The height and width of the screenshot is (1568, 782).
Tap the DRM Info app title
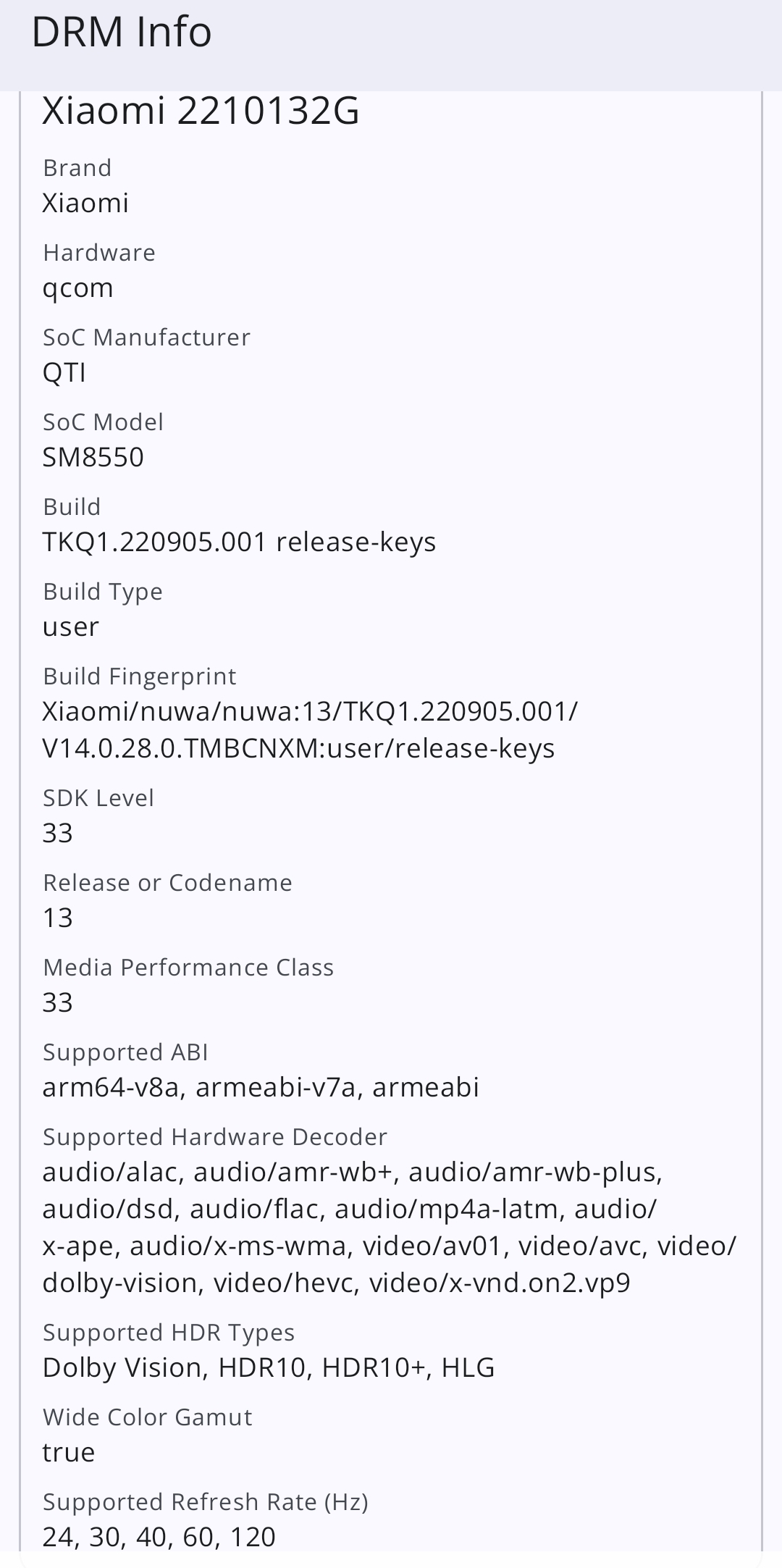tap(121, 33)
